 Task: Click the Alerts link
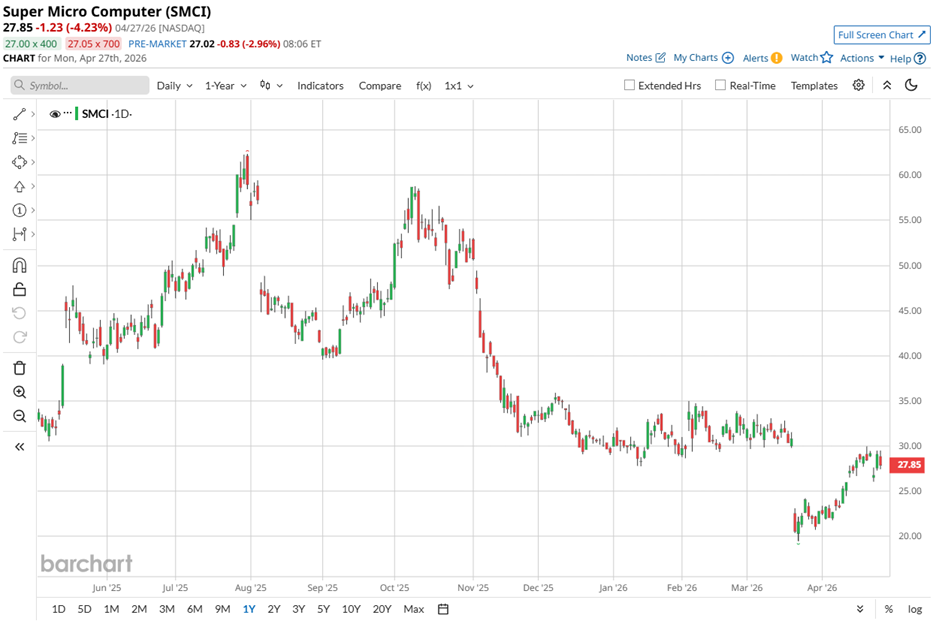[x=755, y=58]
